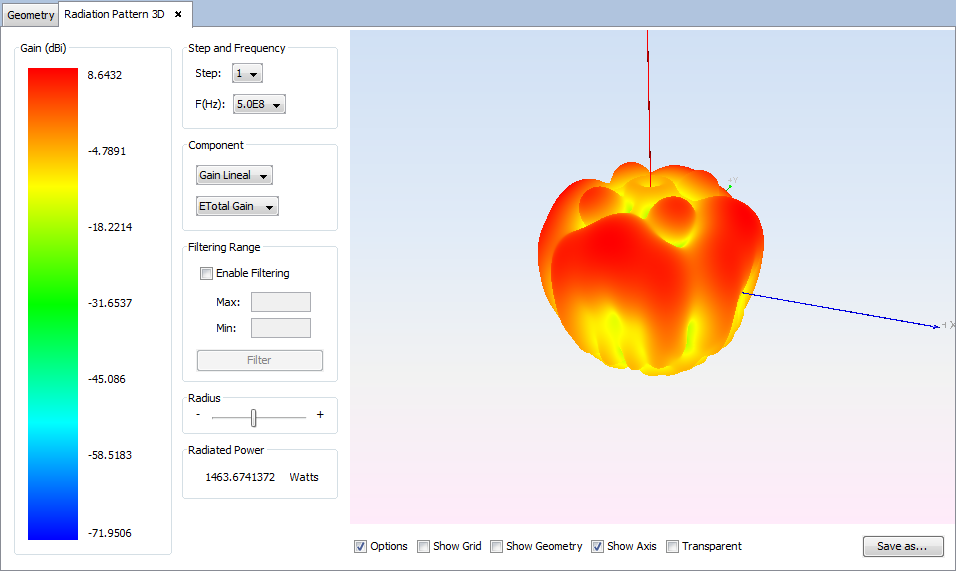Click the plus sign beside Radius slider
The image size is (956, 571).
(320, 415)
